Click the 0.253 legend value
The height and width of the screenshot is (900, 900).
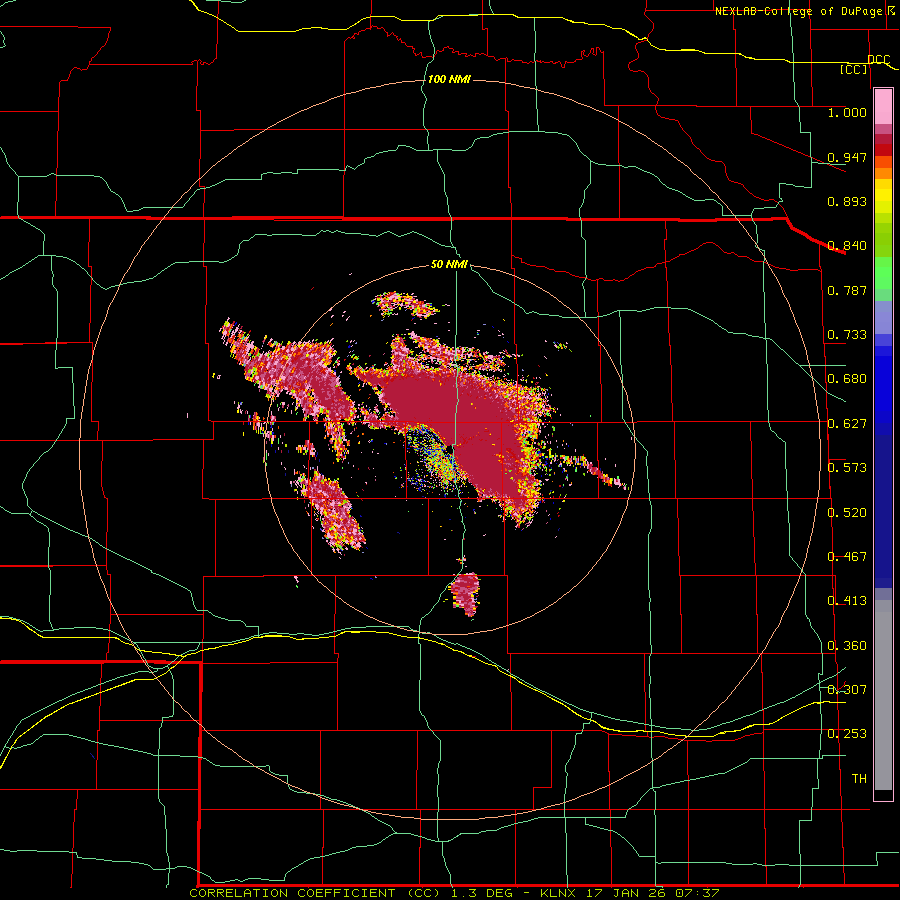(x=847, y=734)
